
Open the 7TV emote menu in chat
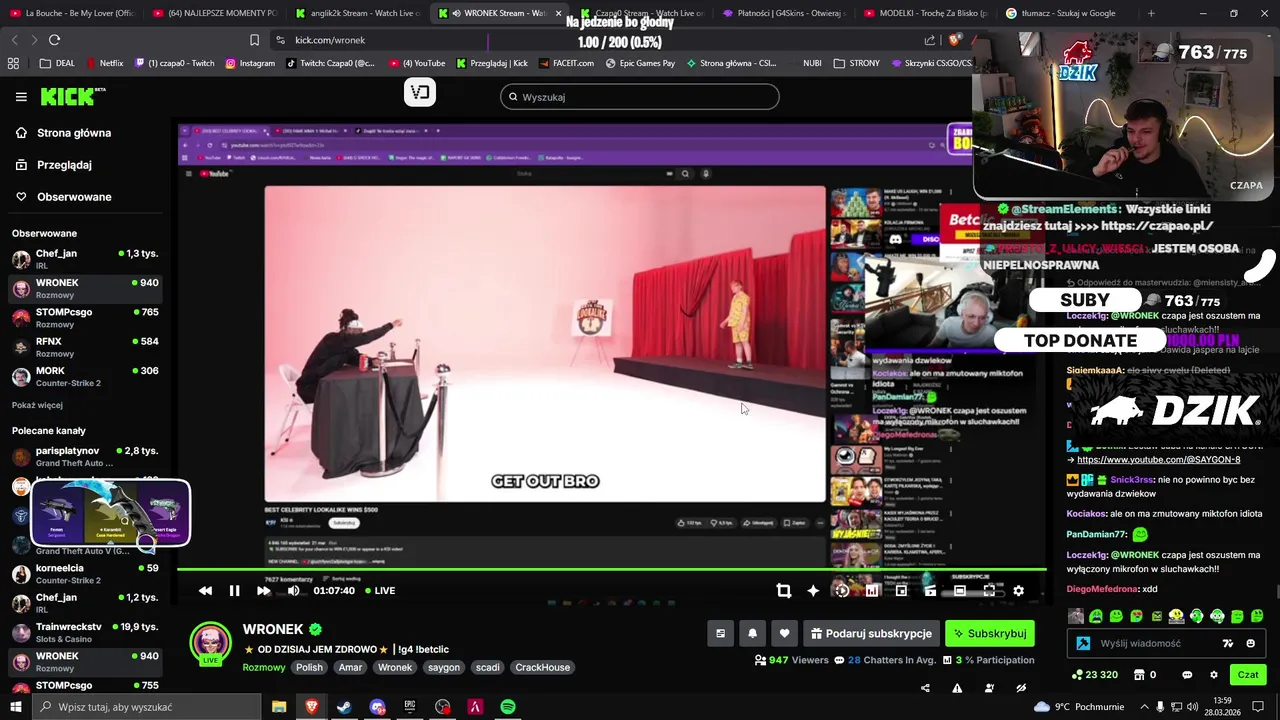click(x=1228, y=644)
